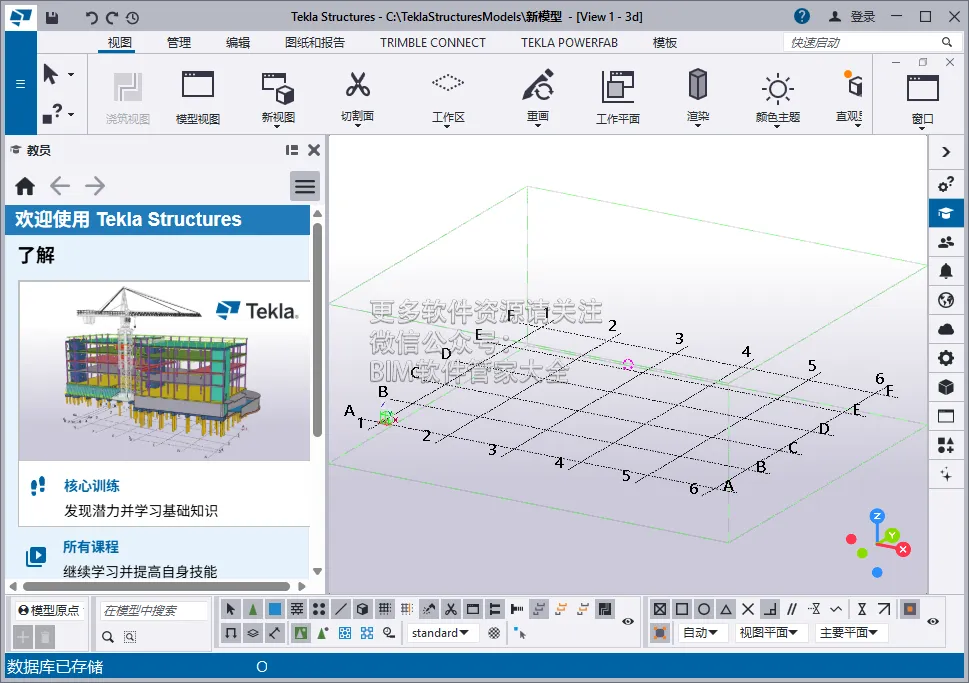Click the scissors icon in selection toolbar
Screen dimensions: 969x683
451,609
